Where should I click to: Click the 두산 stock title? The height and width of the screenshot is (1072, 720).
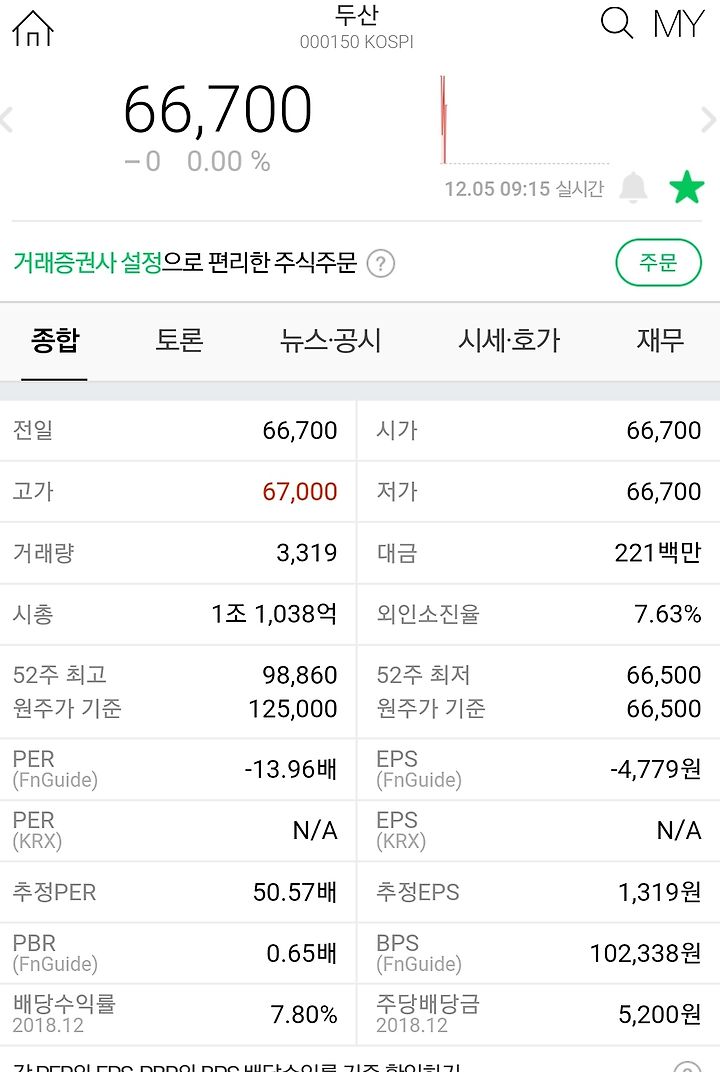(356, 15)
